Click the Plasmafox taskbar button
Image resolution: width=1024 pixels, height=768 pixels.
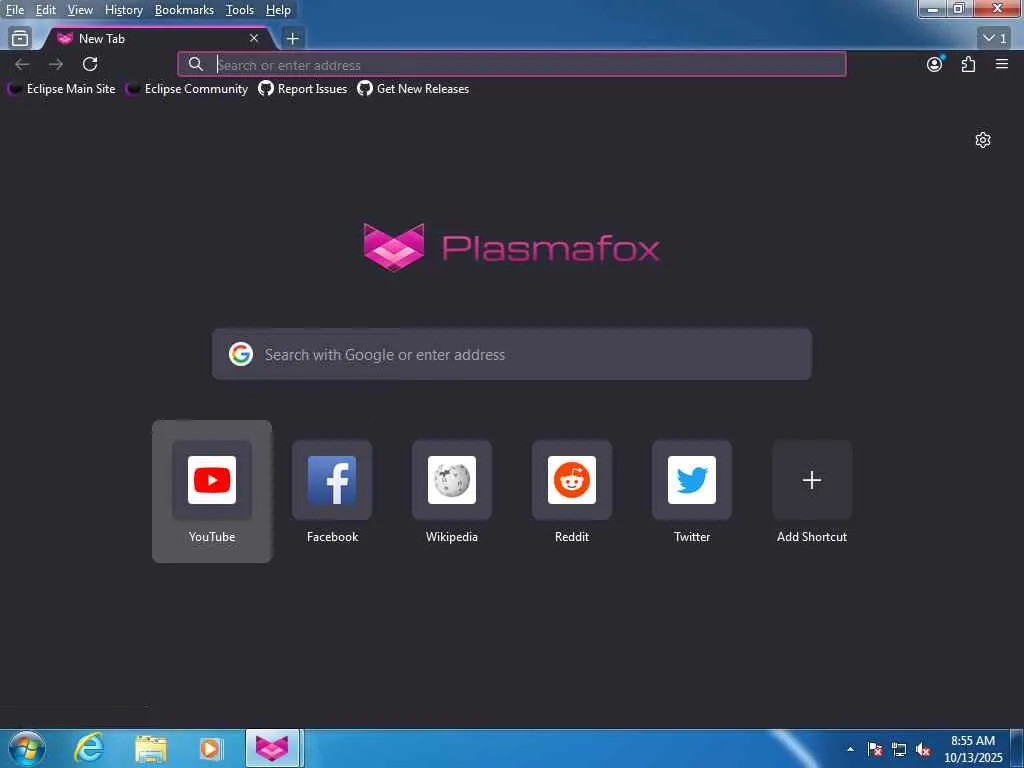coord(272,748)
